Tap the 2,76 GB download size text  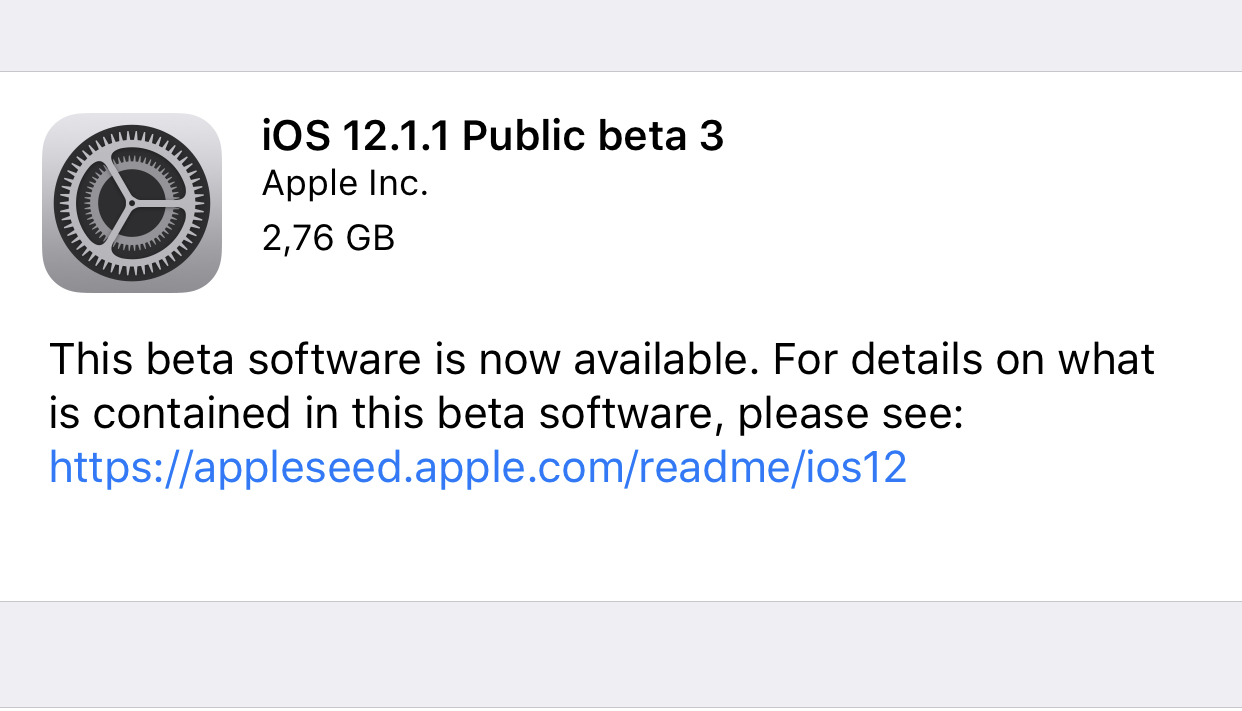tap(328, 238)
